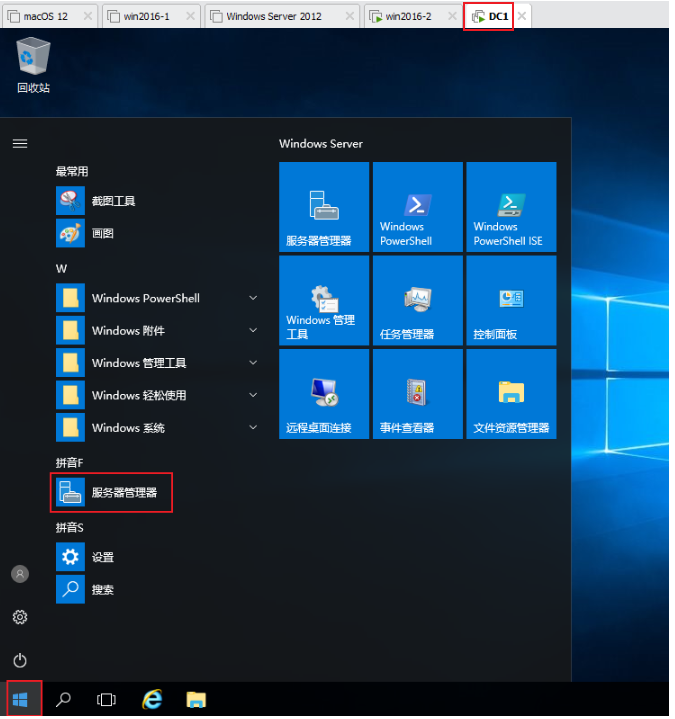Click the 最常用 section header

pyautogui.click(x=72, y=173)
